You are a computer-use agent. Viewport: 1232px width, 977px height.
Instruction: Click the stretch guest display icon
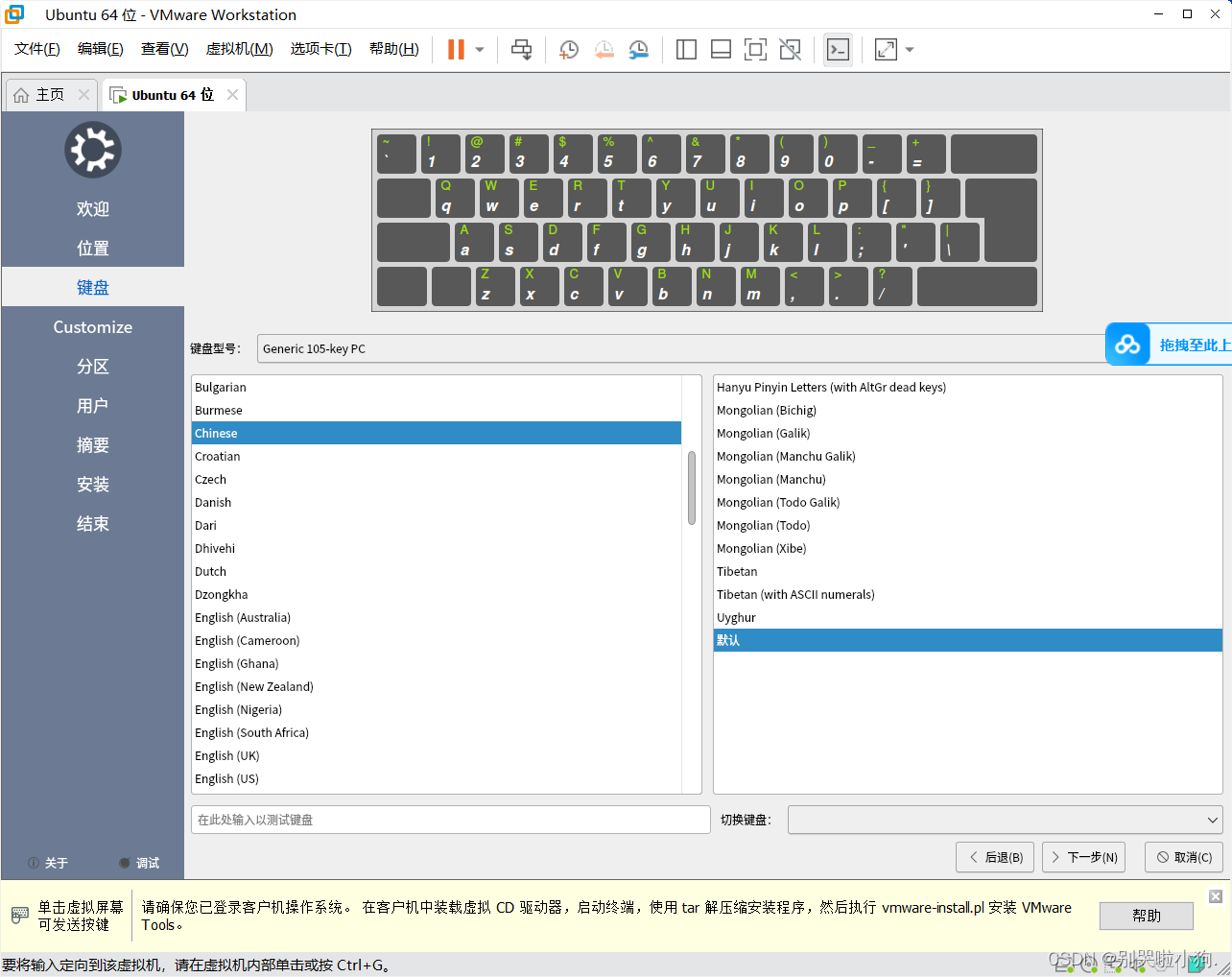click(x=886, y=50)
